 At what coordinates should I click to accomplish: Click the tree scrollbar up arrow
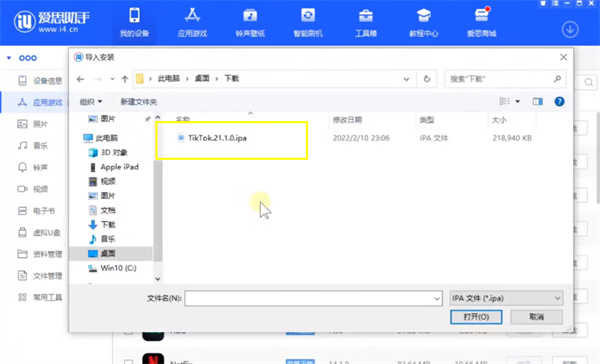click(158, 117)
